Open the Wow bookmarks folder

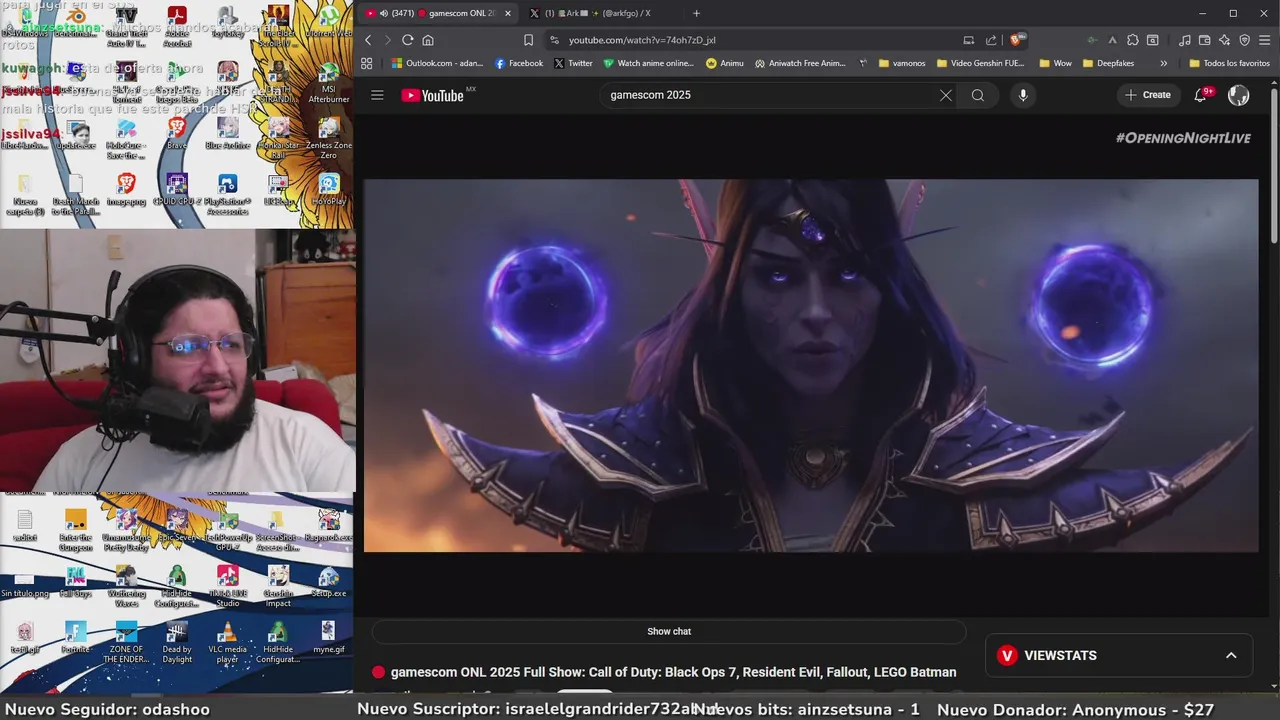1055,63
